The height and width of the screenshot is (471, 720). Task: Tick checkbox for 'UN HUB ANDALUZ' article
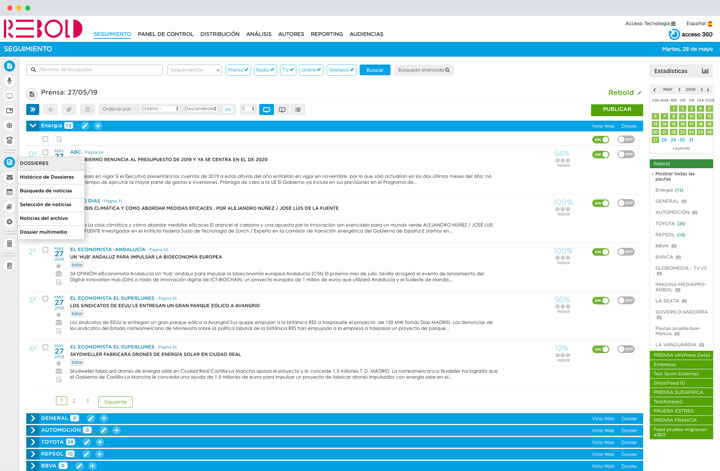[45, 250]
